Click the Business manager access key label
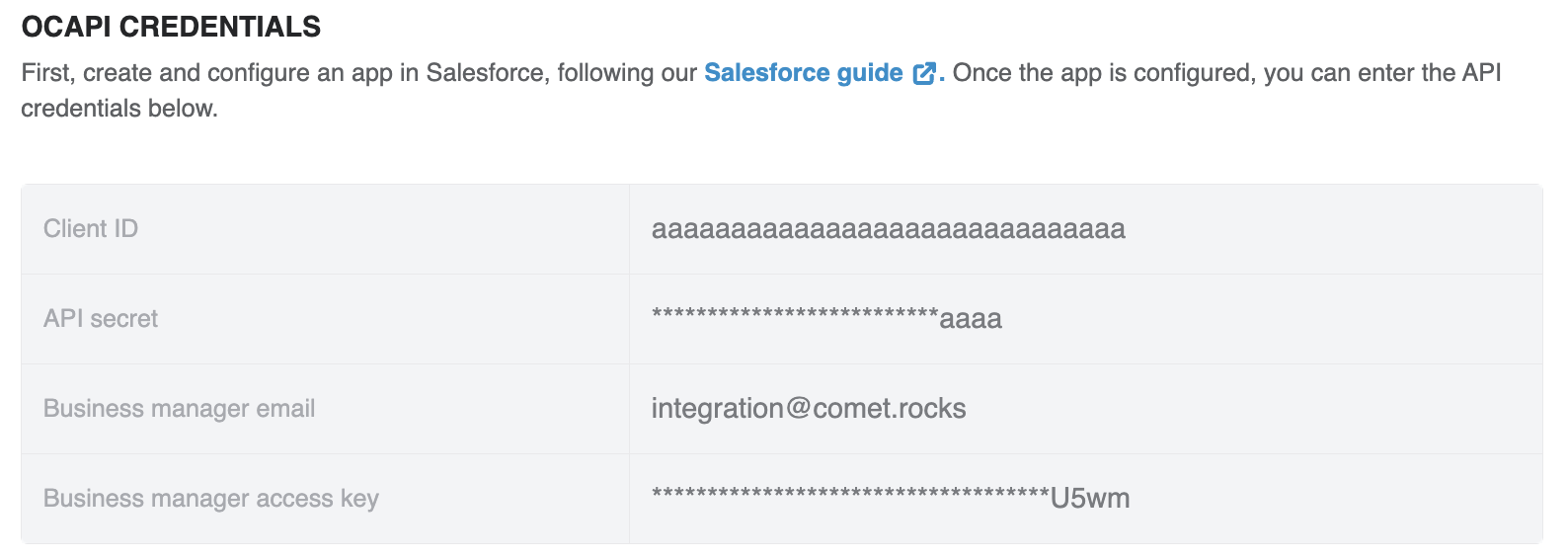Viewport: 1568px width, 559px height. click(x=210, y=499)
